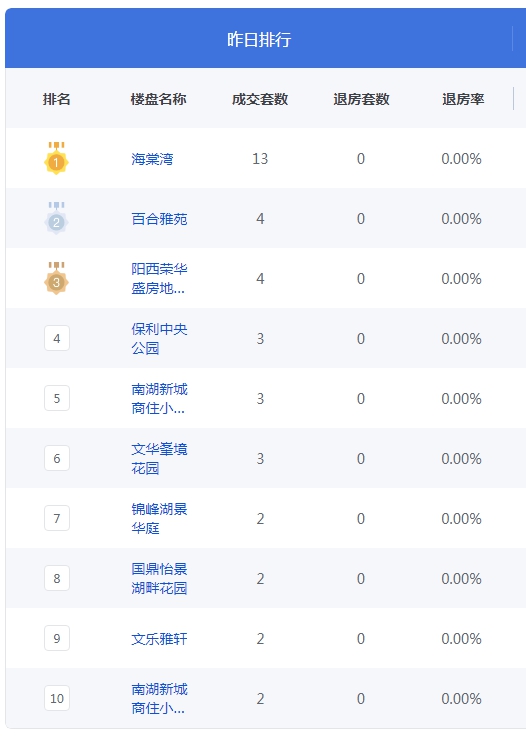Open the 文华峯境花园 property link
526x737 pixels.
click(159, 458)
